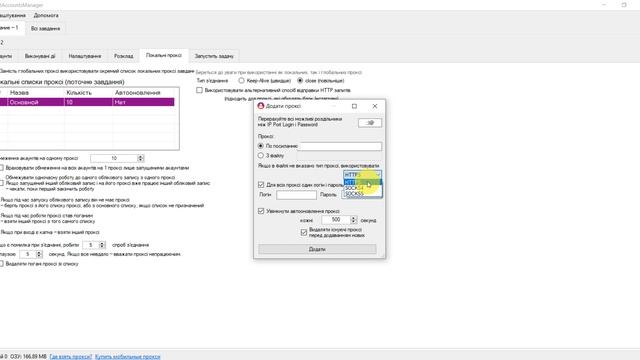Restore the main AccountsManager window

pos(624,5)
